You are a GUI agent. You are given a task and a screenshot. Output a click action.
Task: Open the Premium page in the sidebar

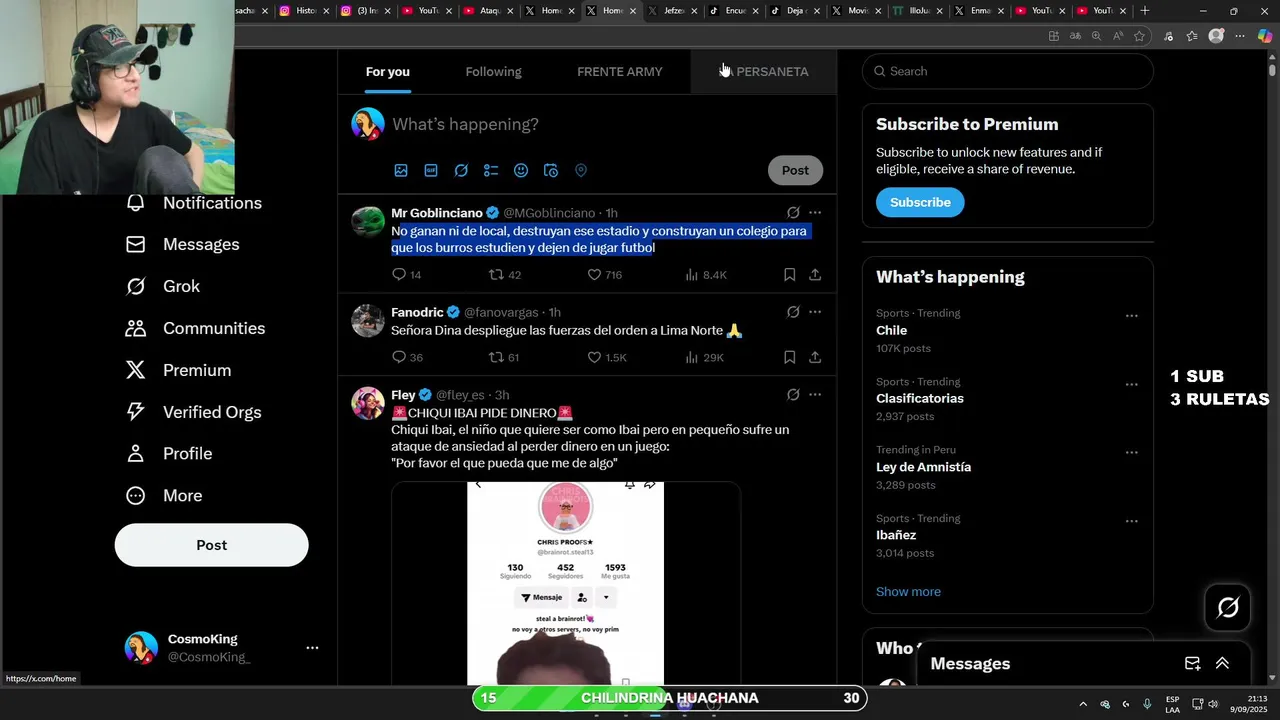178,371
